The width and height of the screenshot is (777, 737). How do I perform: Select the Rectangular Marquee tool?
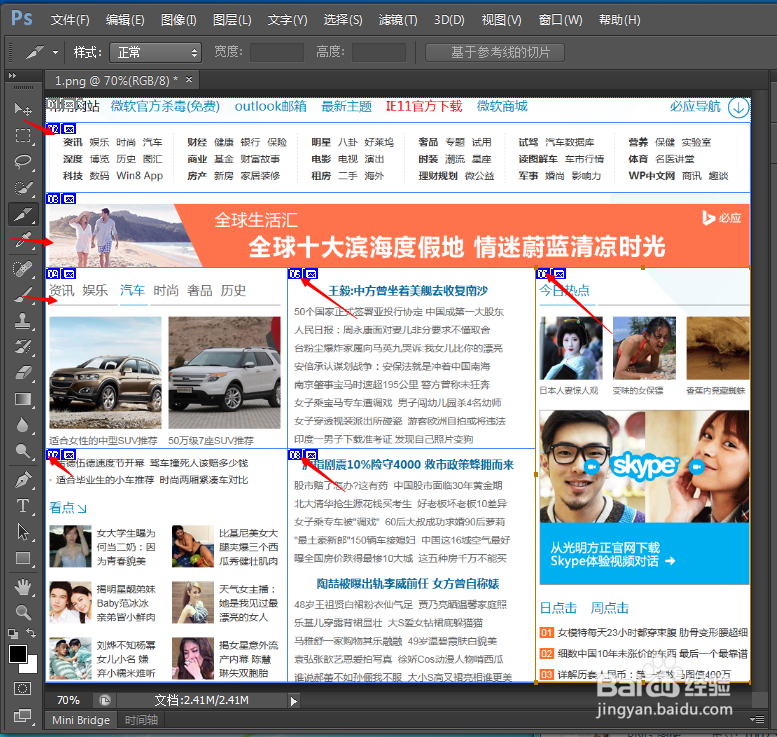(x=23, y=135)
